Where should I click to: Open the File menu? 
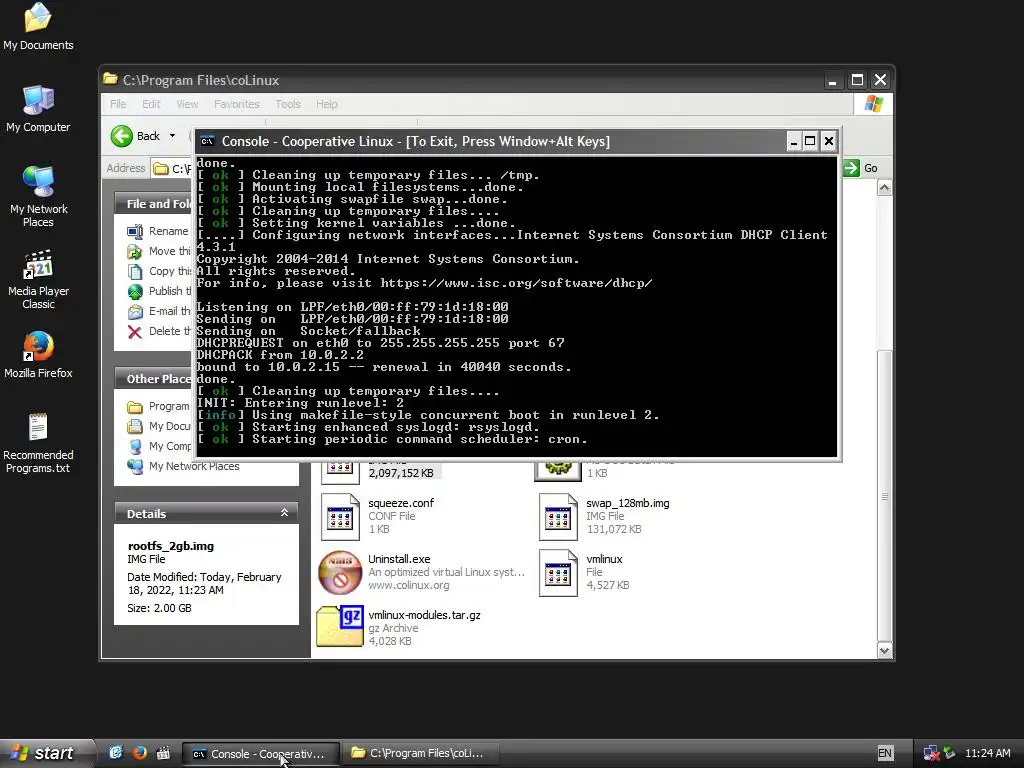[x=118, y=104]
